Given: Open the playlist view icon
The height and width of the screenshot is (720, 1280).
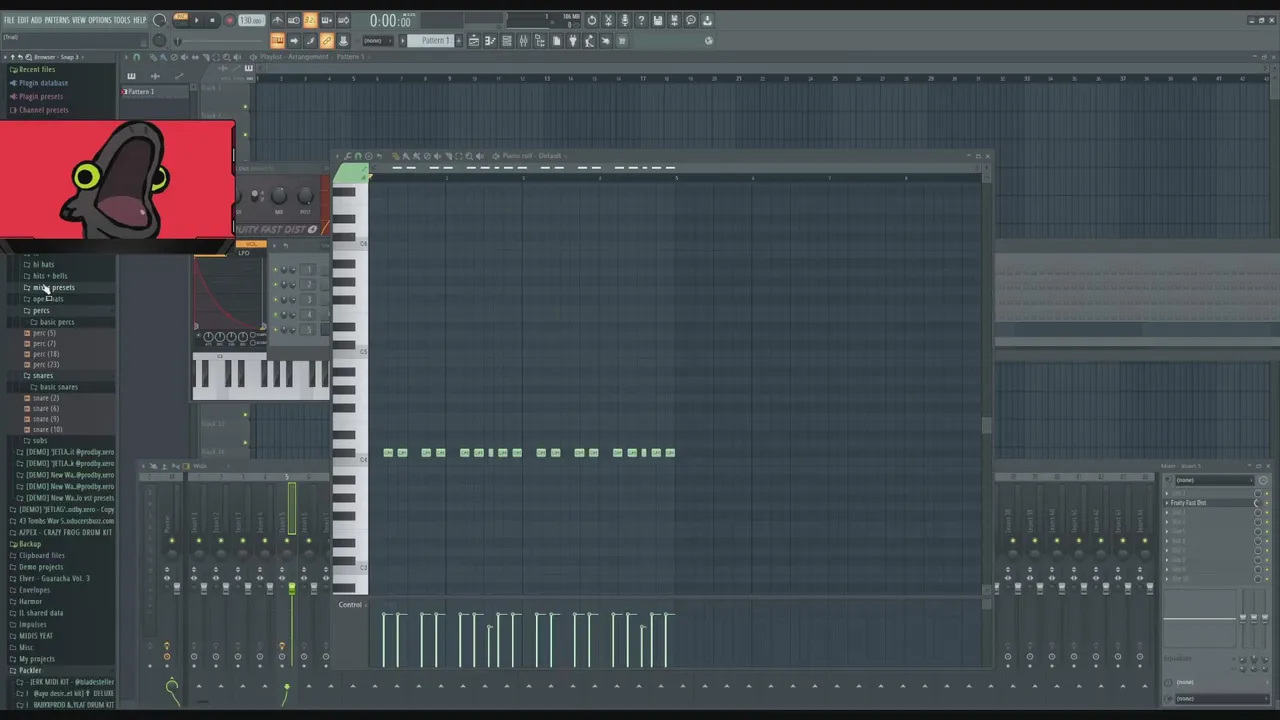Looking at the screenshot, I should [x=474, y=40].
